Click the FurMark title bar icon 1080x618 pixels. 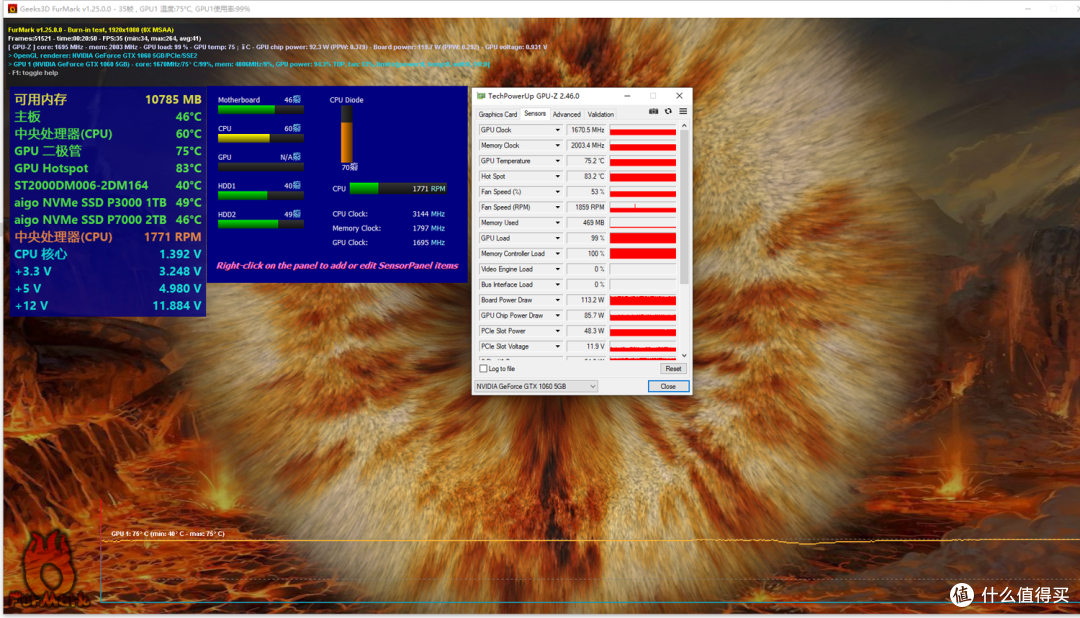pyautogui.click(x=12, y=9)
